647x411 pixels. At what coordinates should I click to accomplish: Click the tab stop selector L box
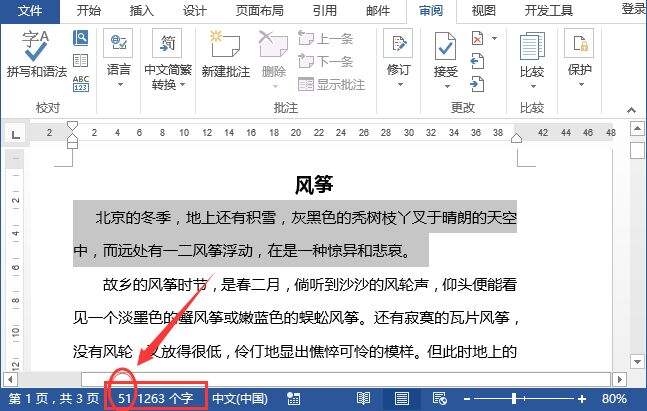click(x=16, y=135)
